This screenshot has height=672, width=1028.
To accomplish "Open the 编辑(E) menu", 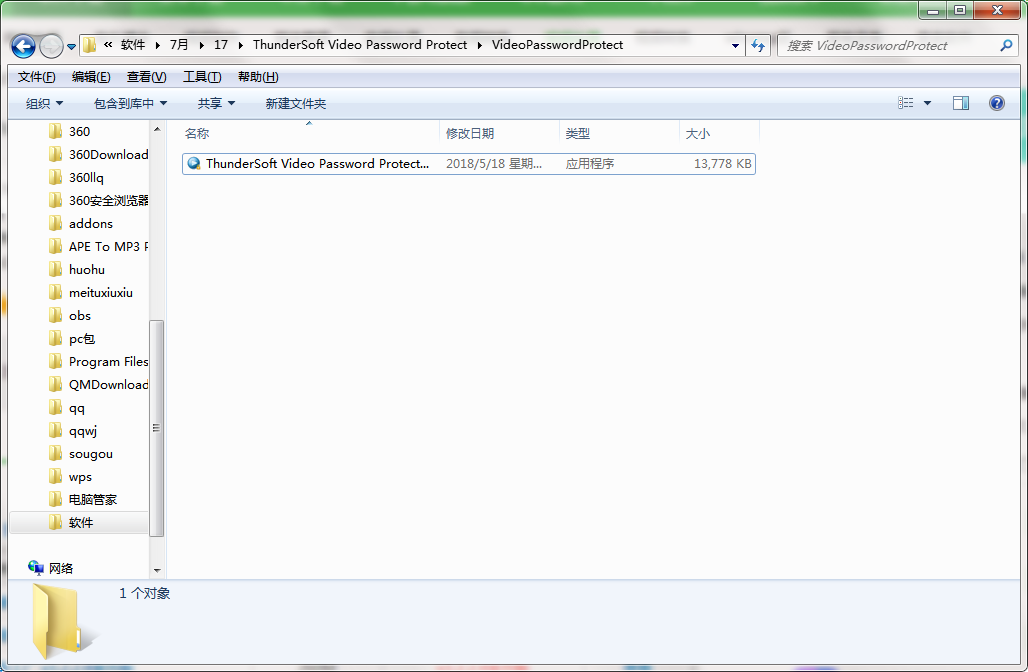I will click(x=91, y=77).
